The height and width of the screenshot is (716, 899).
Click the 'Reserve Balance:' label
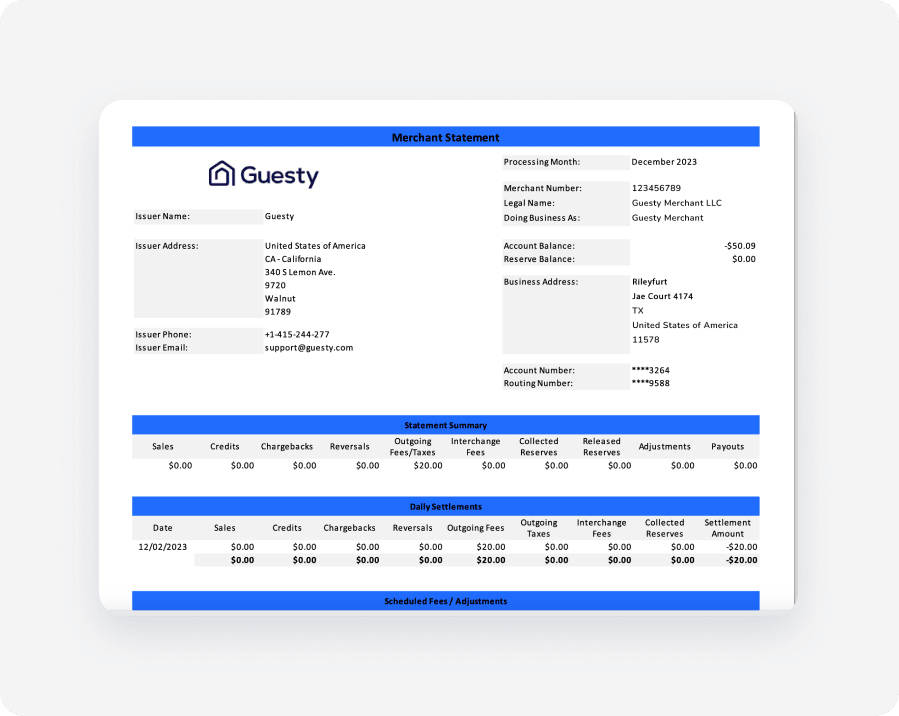[x=539, y=259]
